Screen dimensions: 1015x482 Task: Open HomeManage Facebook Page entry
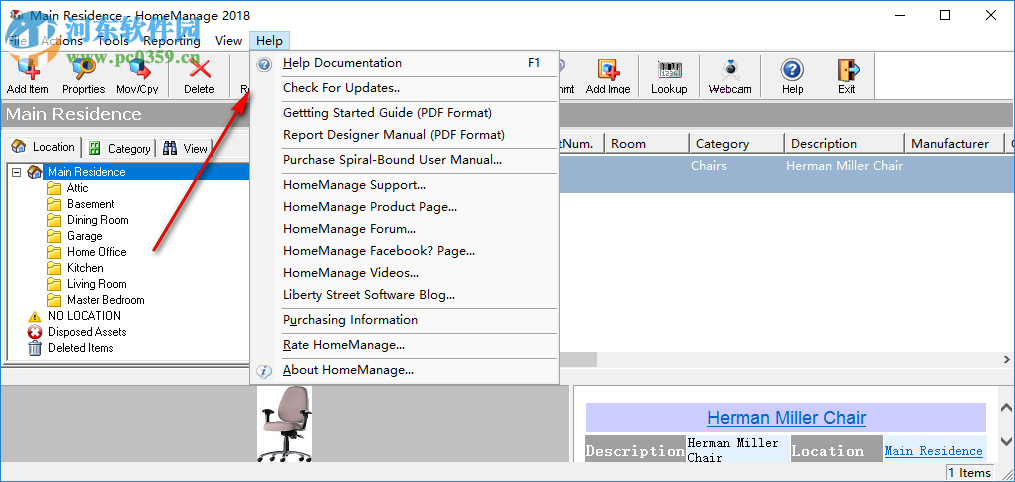click(x=404, y=251)
